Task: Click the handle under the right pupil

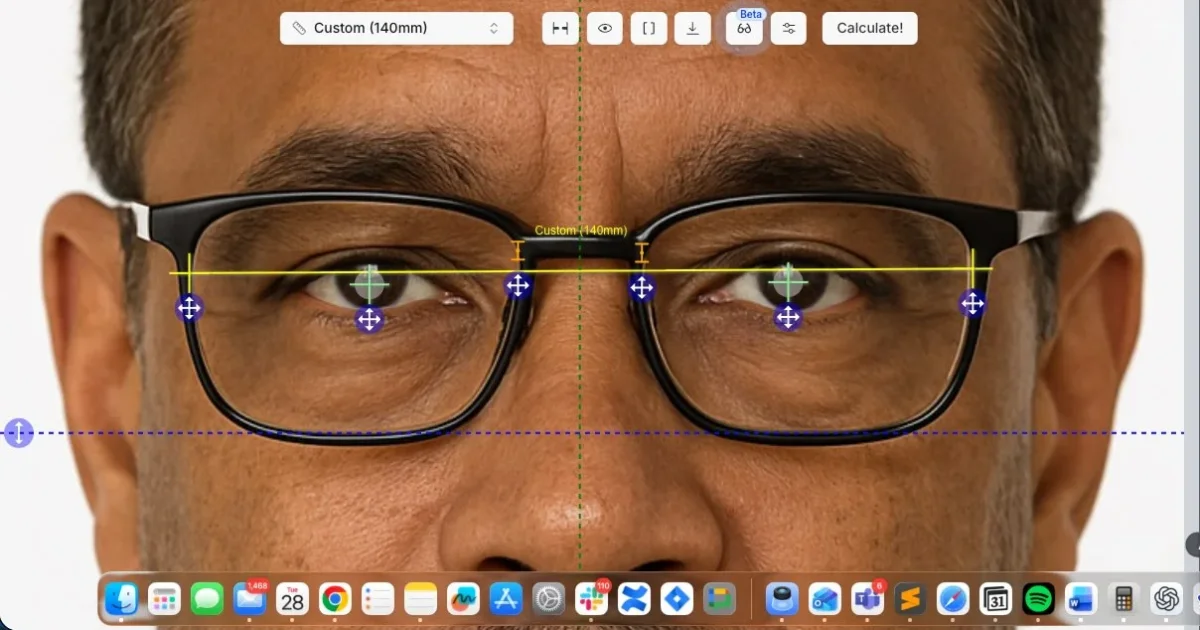Action: coord(788,317)
